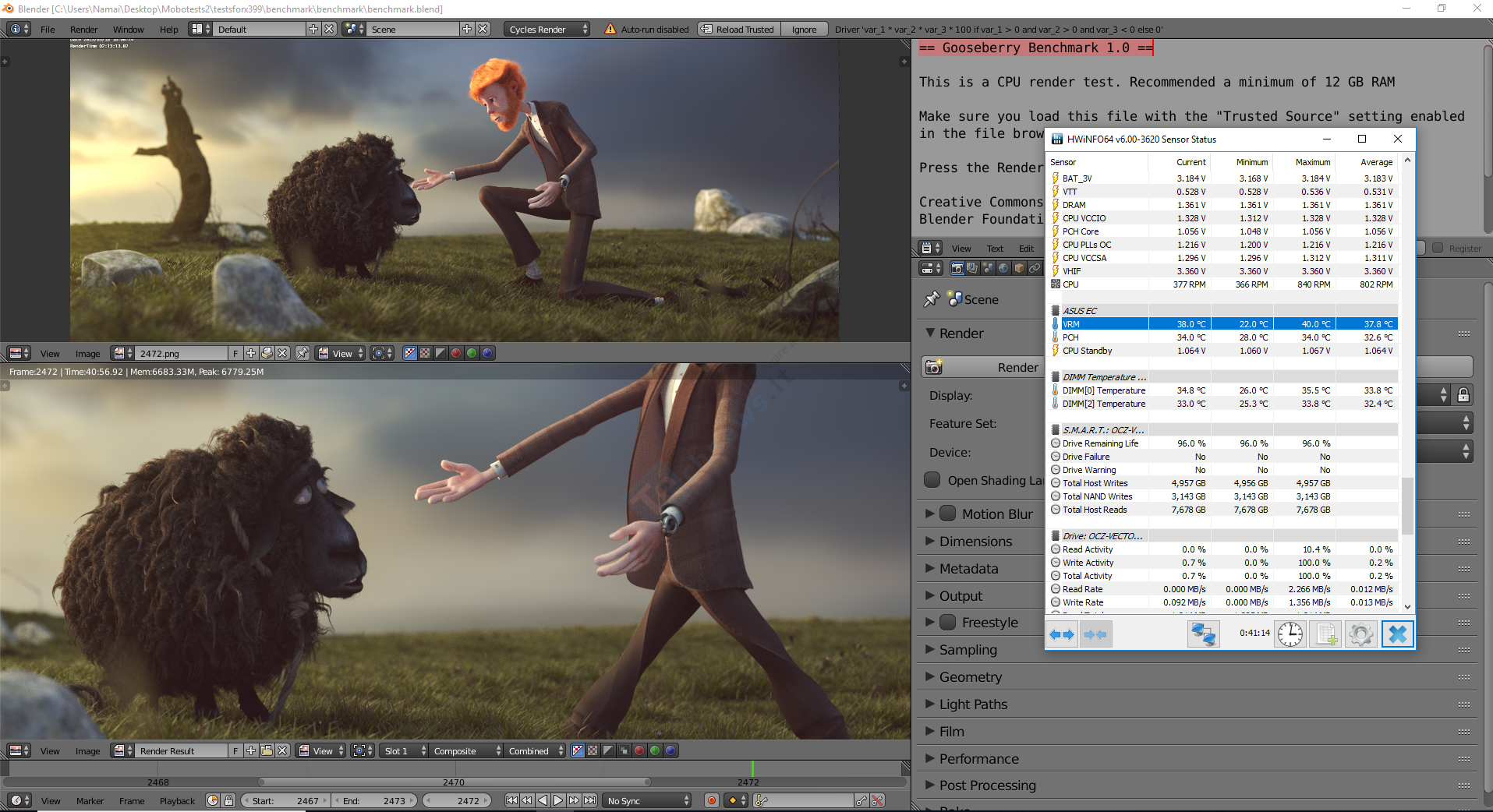Click HWiNFO network computers icon

tap(1203, 634)
